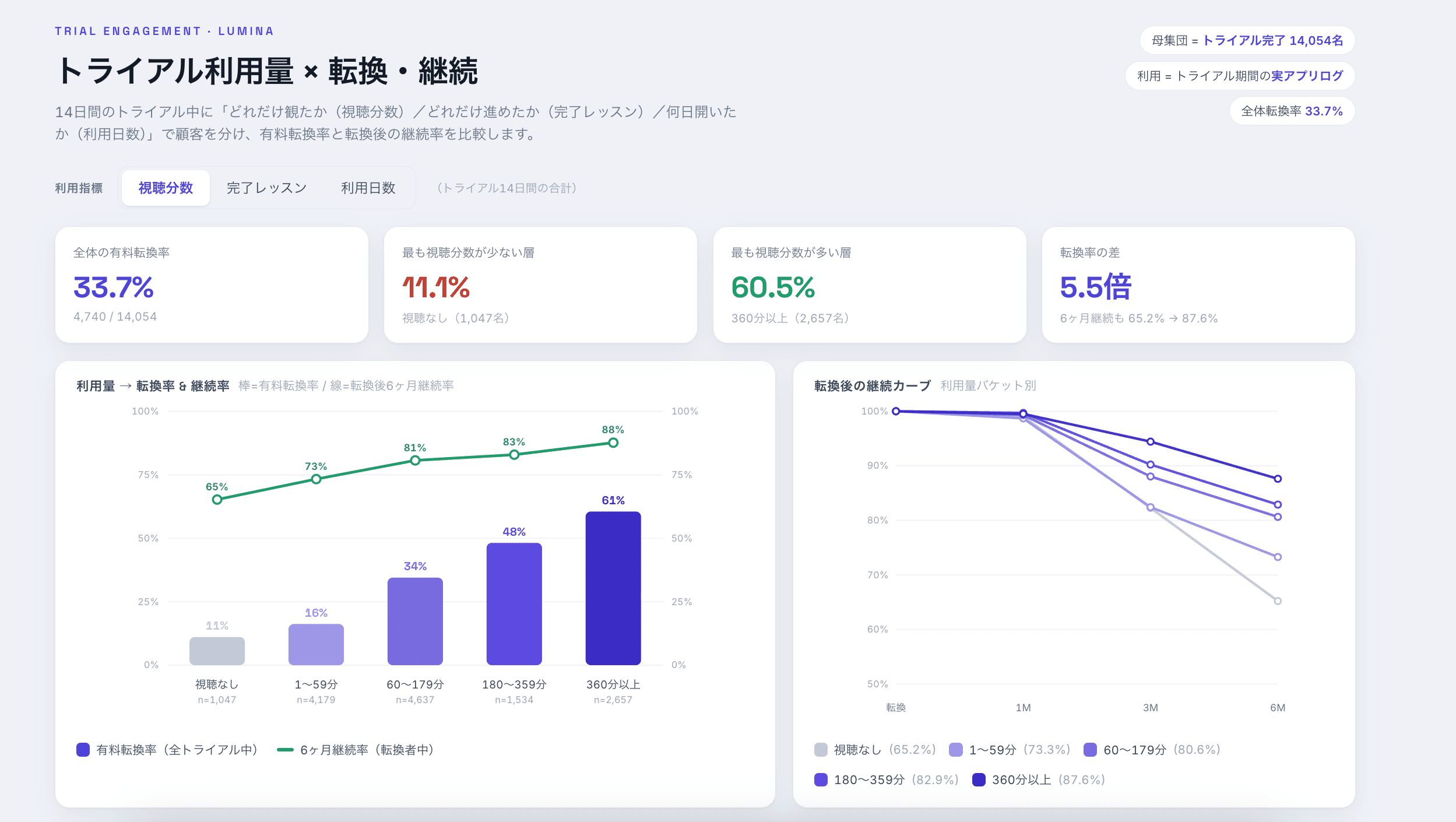Click the 3M point of 360分以上 curve
Image resolution: width=1456 pixels, height=822 pixels.
(x=1151, y=442)
